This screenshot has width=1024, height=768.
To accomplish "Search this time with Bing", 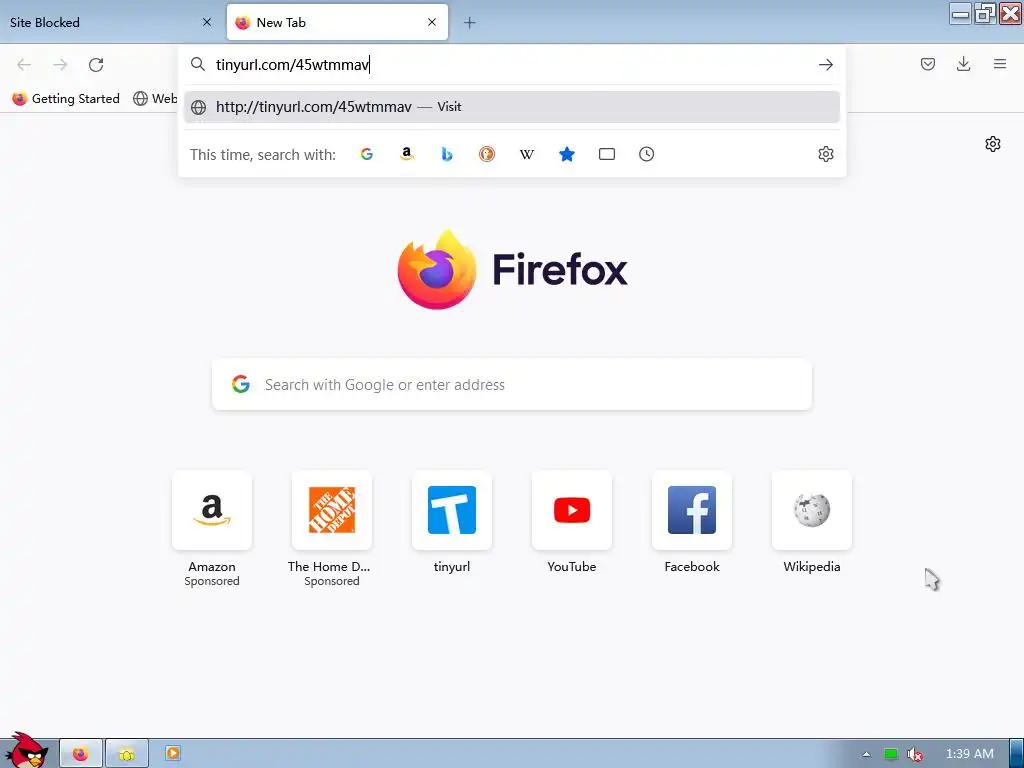I will [447, 154].
